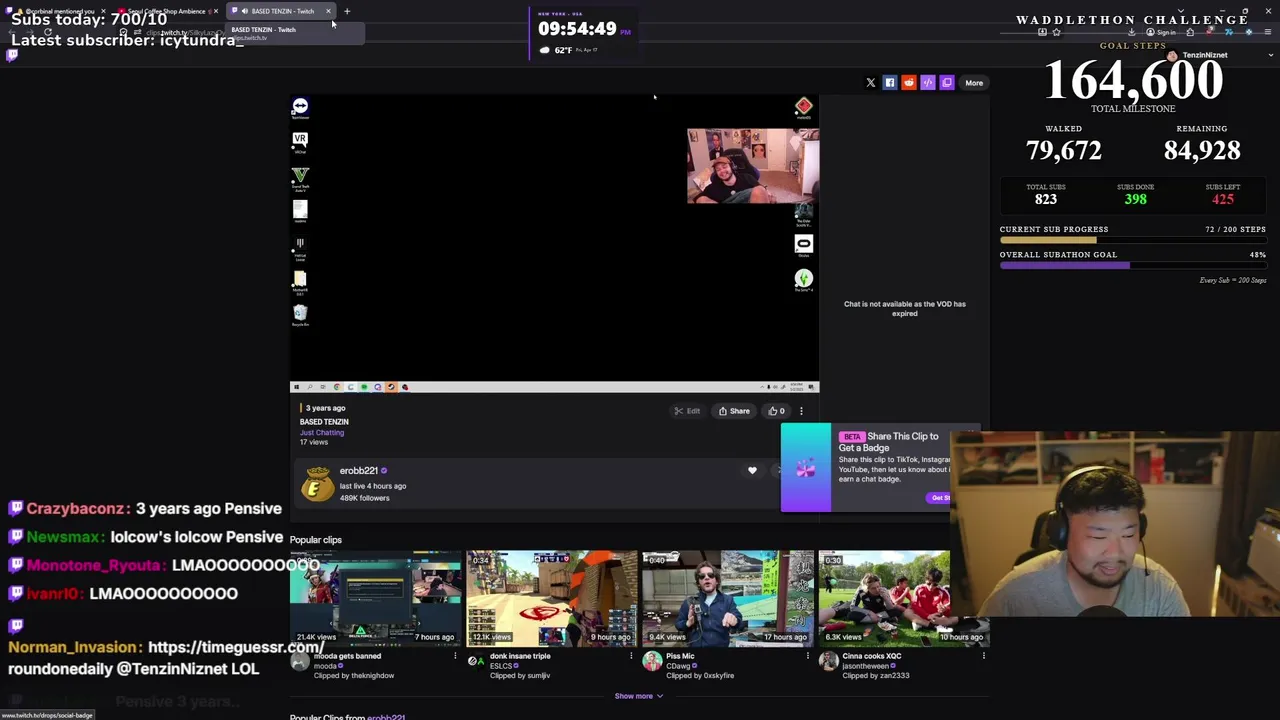The height and width of the screenshot is (720, 1280).
Task: Click the 3 years ago clip date text
Action: tap(325, 408)
